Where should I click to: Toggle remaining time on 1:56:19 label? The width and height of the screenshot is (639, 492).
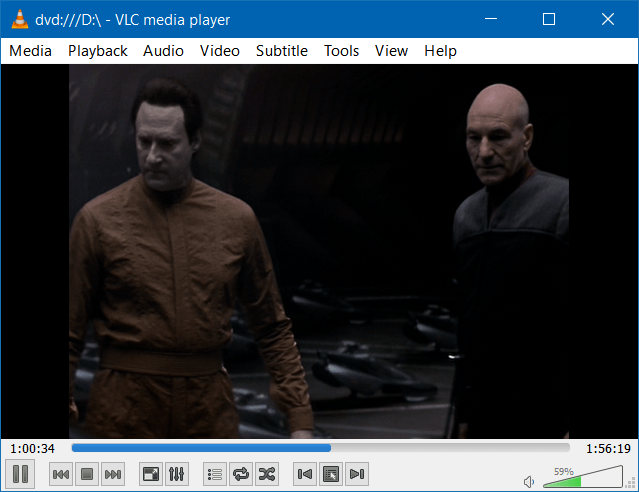pyautogui.click(x=608, y=449)
